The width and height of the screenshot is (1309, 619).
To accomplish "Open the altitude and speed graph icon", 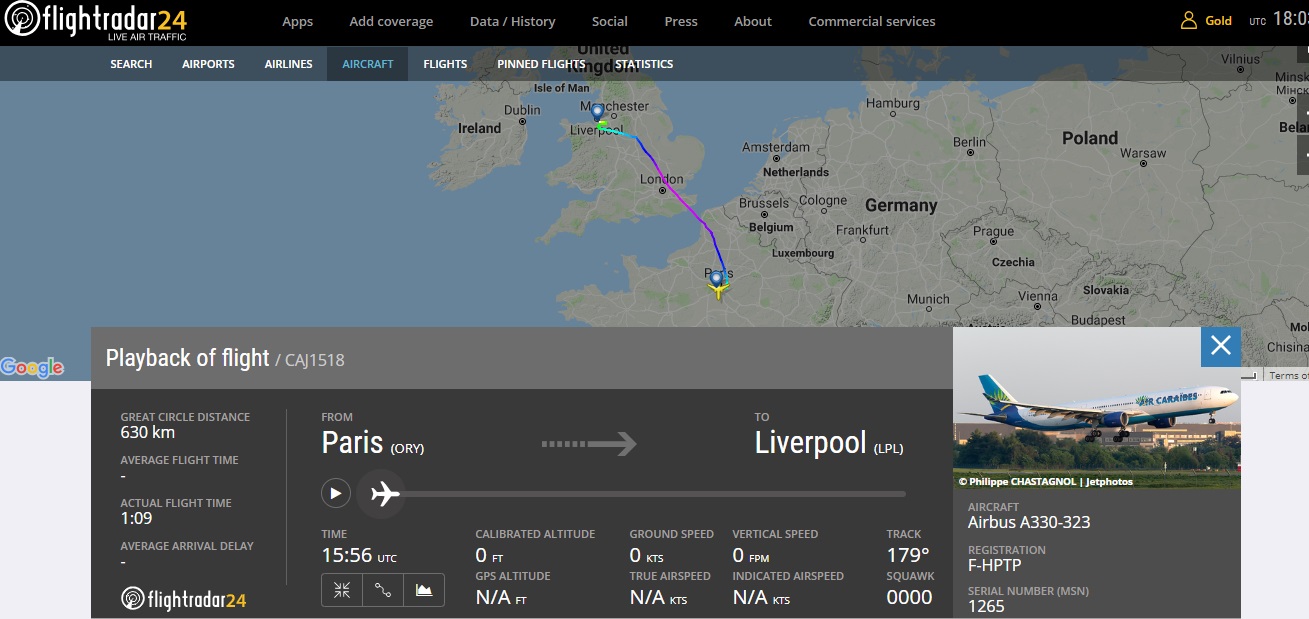I will pyautogui.click(x=424, y=590).
